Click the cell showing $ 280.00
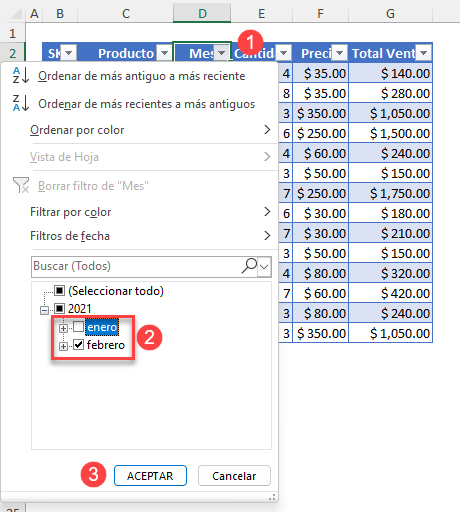 click(390, 93)
